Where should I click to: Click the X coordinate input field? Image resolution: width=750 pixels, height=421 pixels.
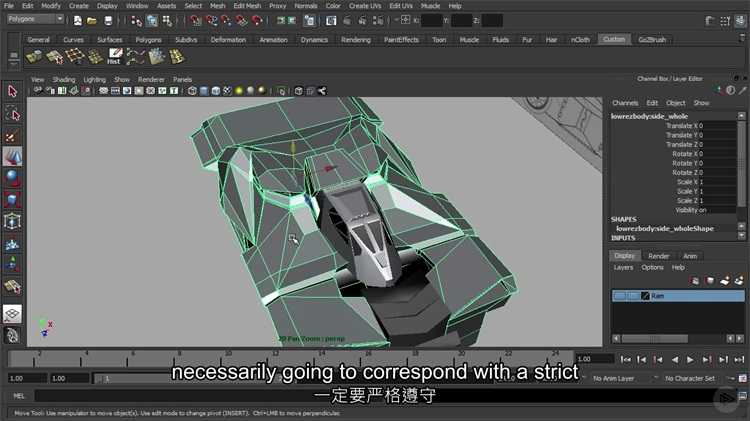click(431, 21)
